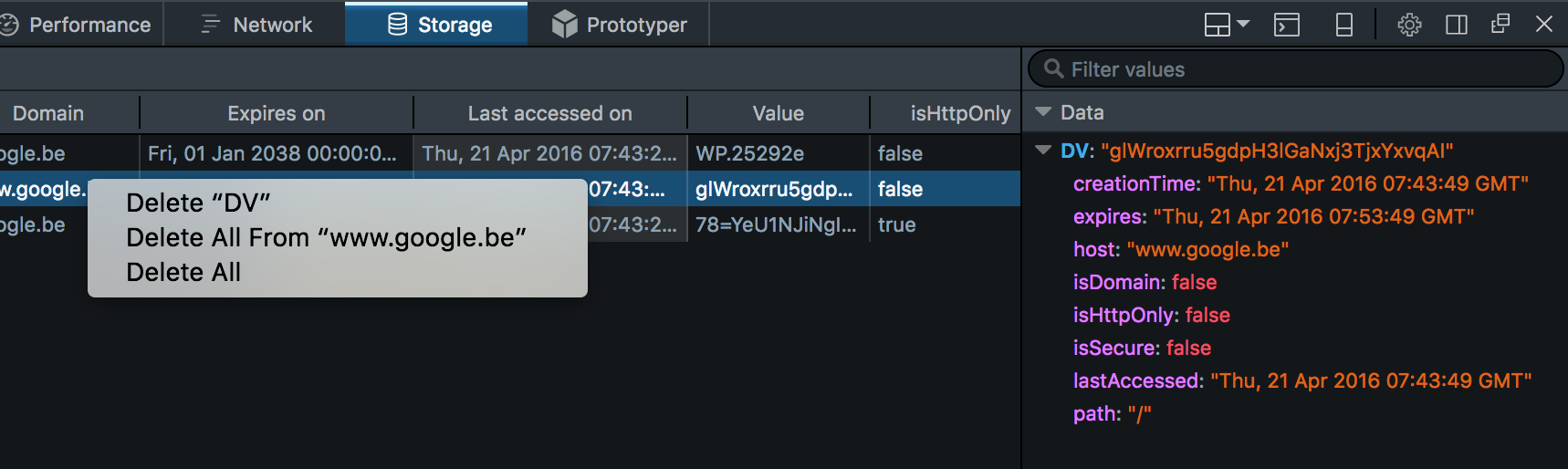Collapse the Data section triangle
1568x469 pixels.
tap(1043, 112)
